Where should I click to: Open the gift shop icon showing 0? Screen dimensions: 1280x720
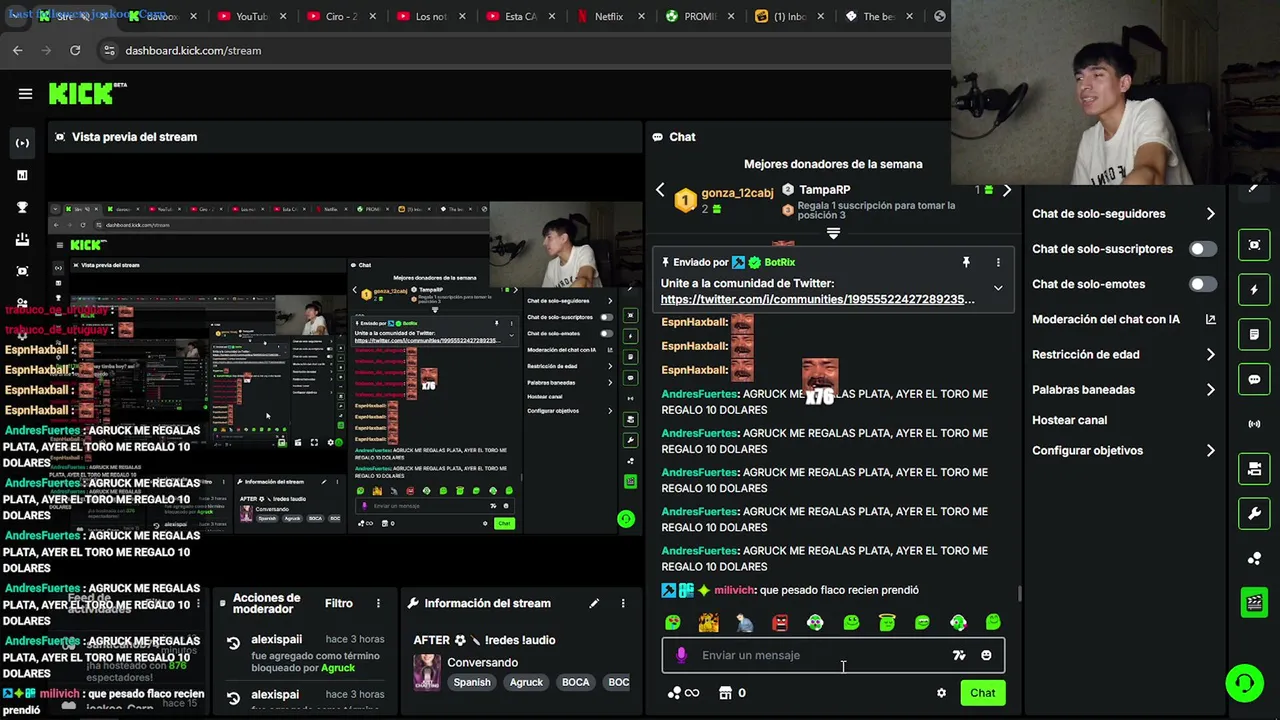click(732, 693)
